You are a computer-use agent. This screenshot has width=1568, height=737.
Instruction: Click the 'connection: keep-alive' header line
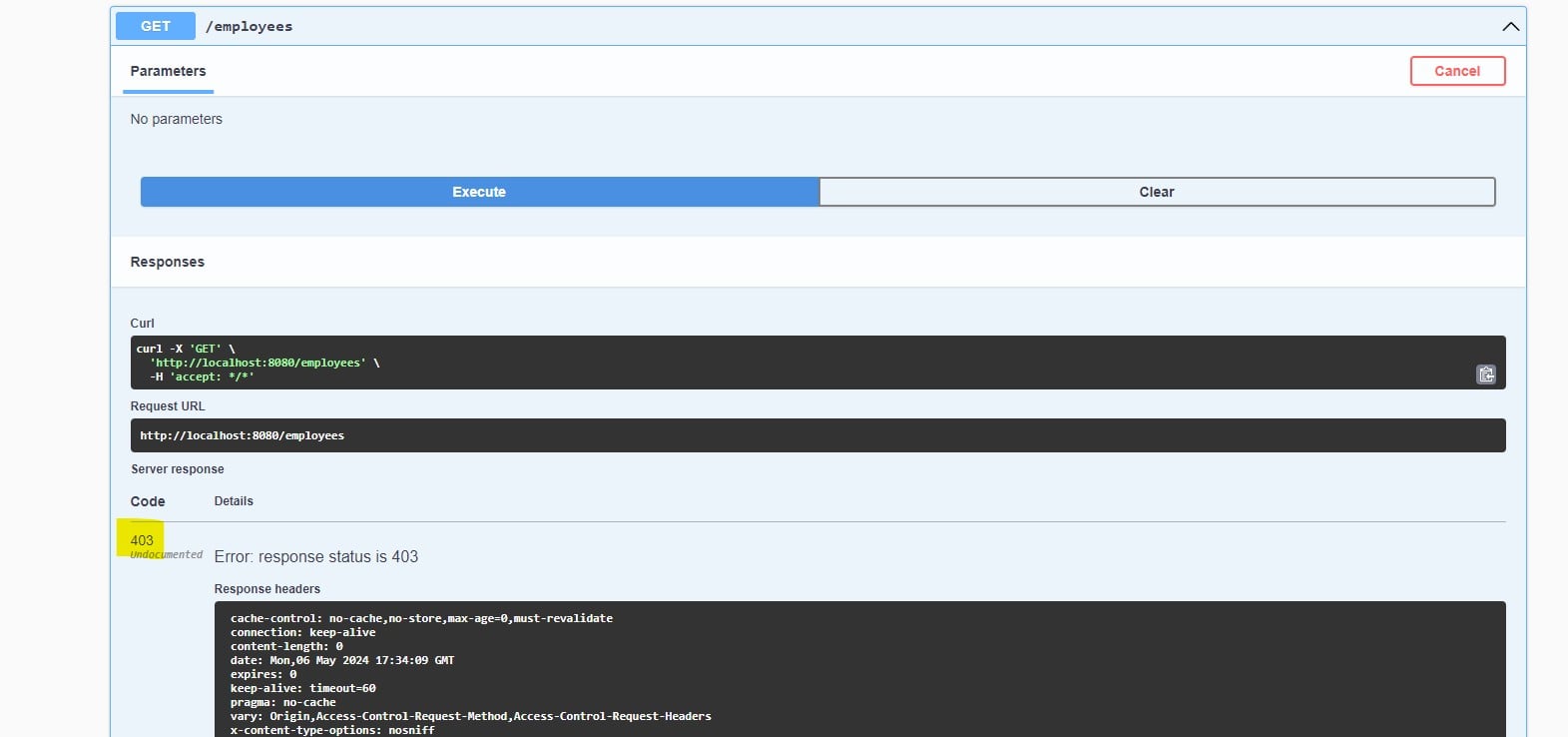pos(303,632)
